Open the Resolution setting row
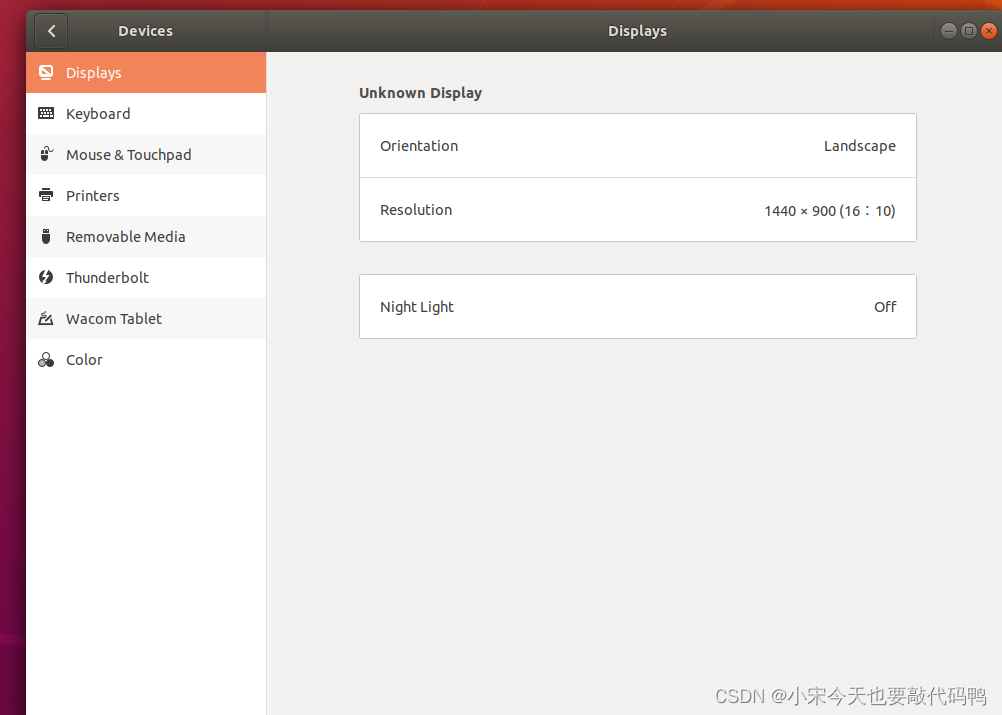Viewport: 1002px width, 715px height. pyautogui.click(x=637, y=209)
